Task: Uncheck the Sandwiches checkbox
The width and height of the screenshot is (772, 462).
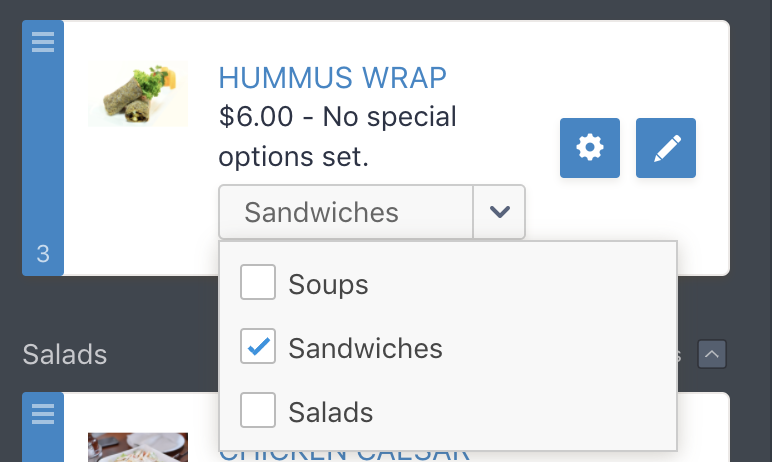Action: 258,348
